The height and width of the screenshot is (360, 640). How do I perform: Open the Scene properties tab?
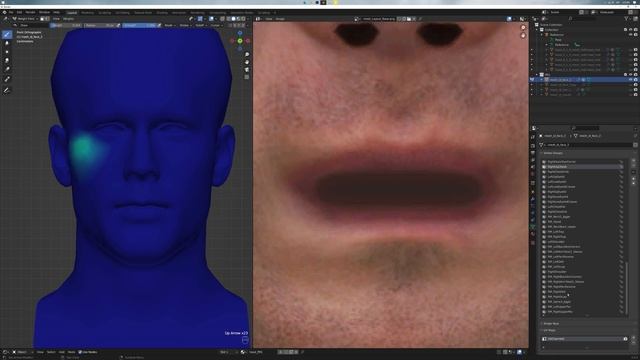coord(533,167)
